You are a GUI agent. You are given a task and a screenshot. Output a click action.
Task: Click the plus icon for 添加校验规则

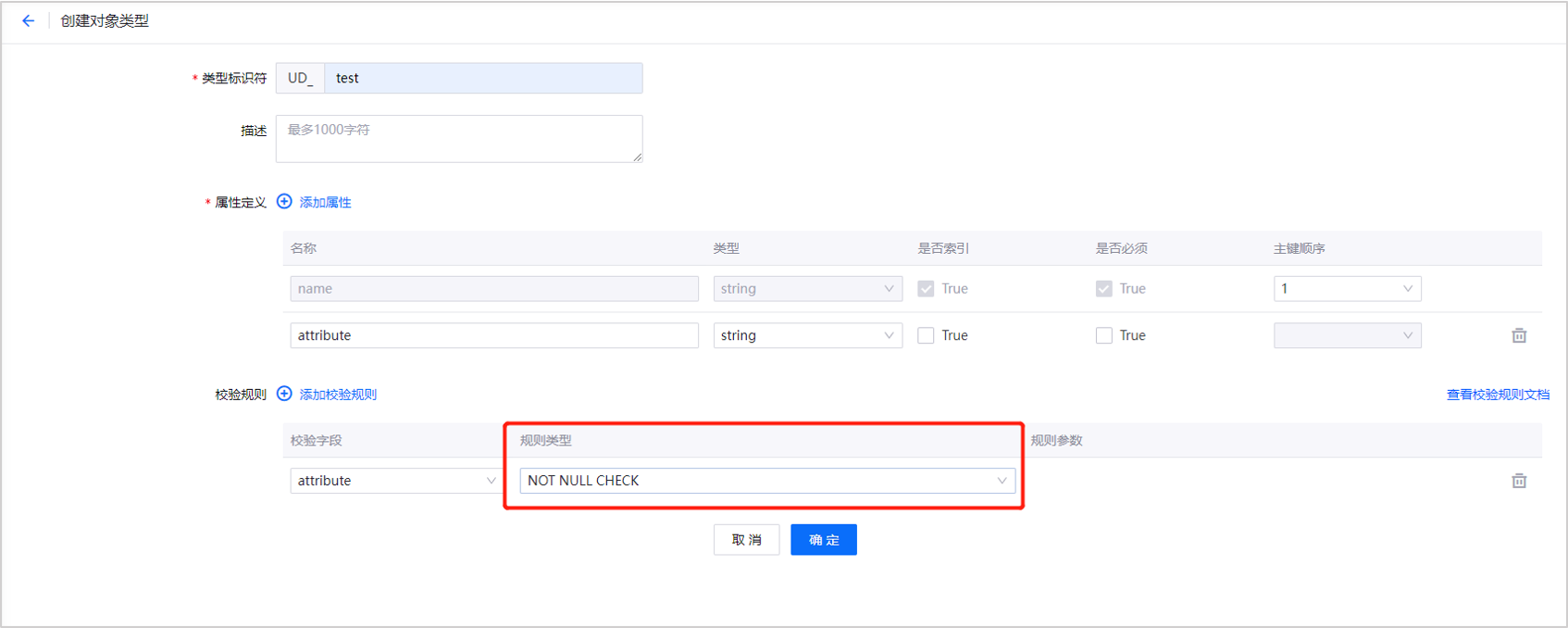click(x=284, y=394)
